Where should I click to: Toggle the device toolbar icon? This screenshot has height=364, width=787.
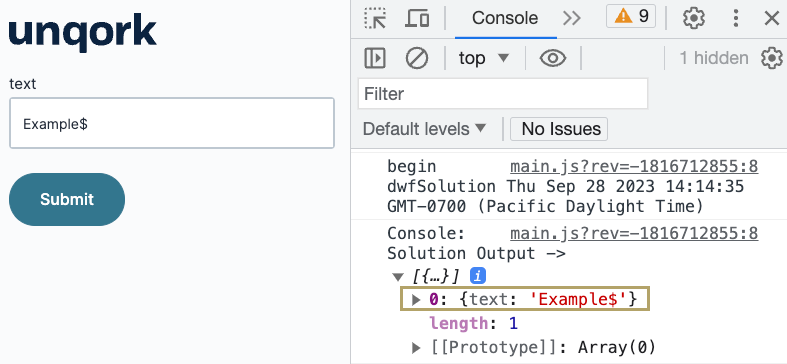(x=417, y=18)
